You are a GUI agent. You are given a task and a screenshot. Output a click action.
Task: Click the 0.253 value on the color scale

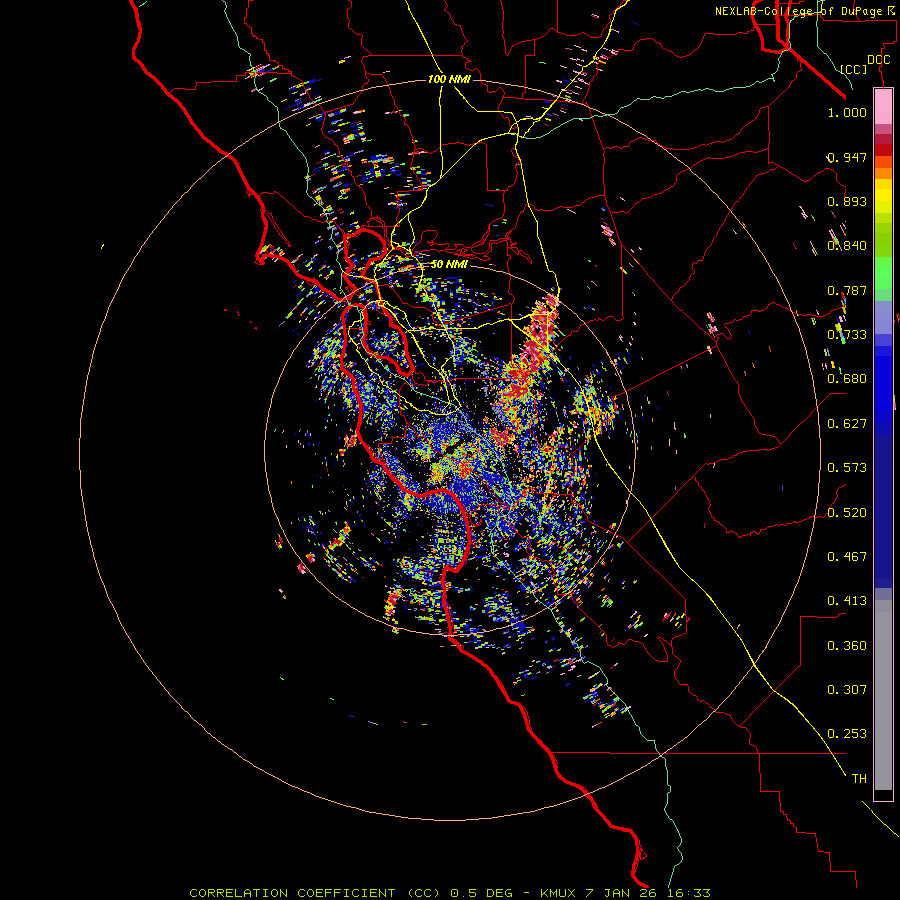pos(847,734)
